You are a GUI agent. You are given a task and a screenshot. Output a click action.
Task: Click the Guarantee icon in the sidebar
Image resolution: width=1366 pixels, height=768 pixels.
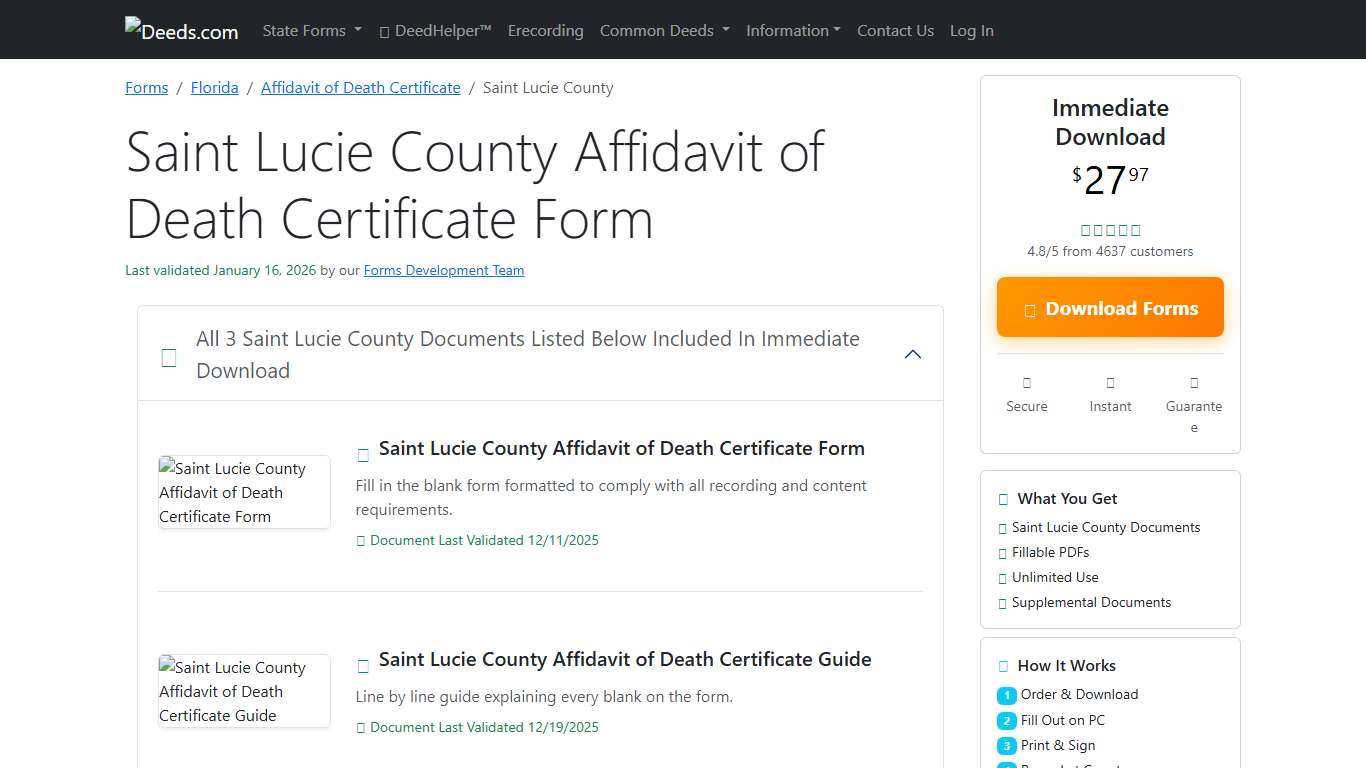point(1194,383)
